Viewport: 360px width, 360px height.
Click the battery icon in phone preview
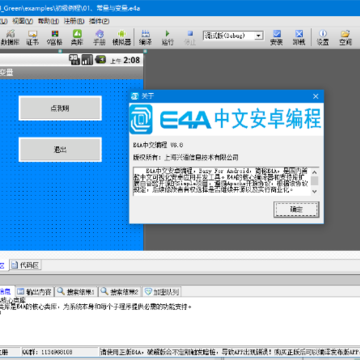[x=101, y=60]
